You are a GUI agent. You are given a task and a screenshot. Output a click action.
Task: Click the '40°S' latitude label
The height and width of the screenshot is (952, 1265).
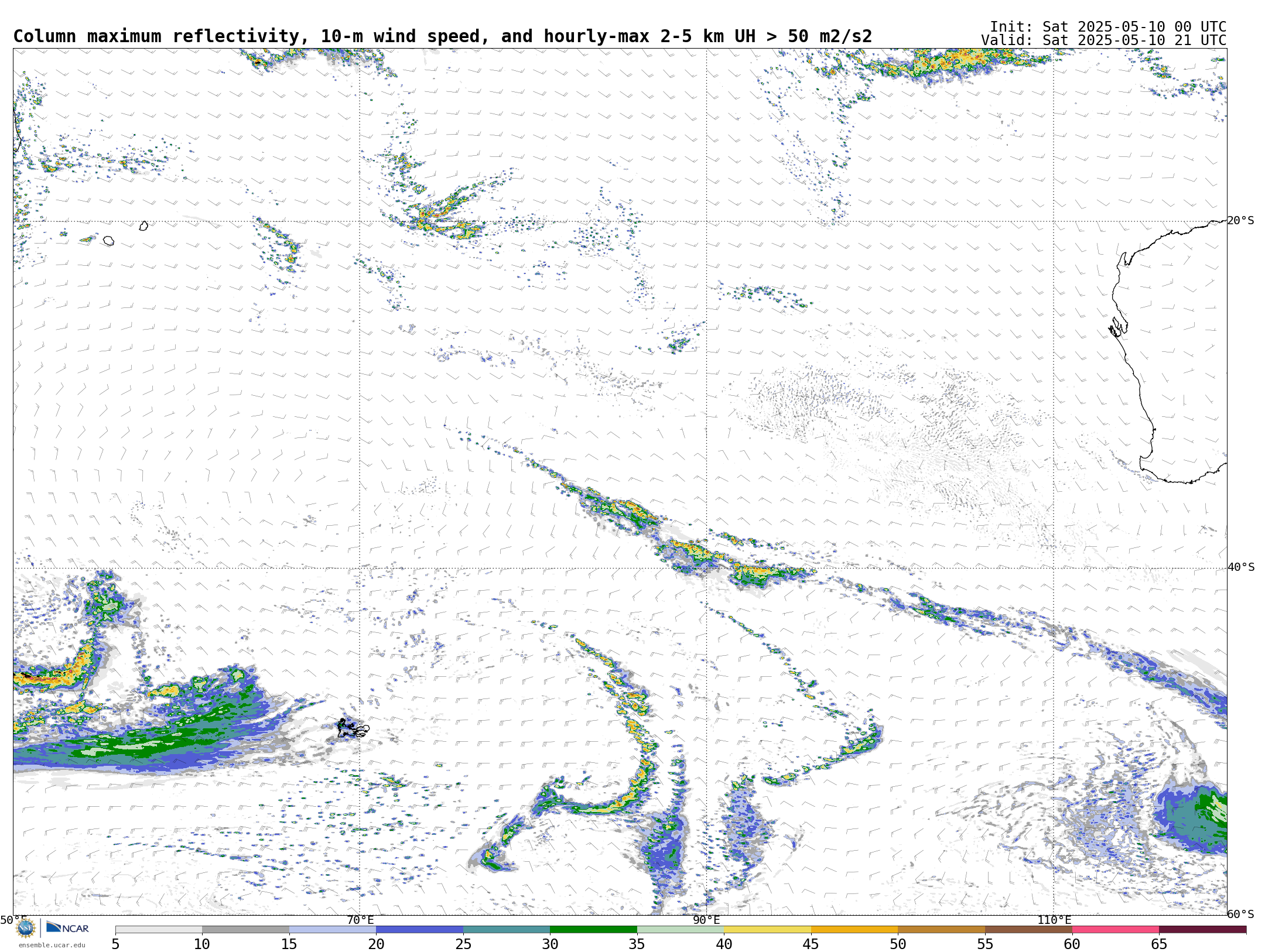(1241, 567)
